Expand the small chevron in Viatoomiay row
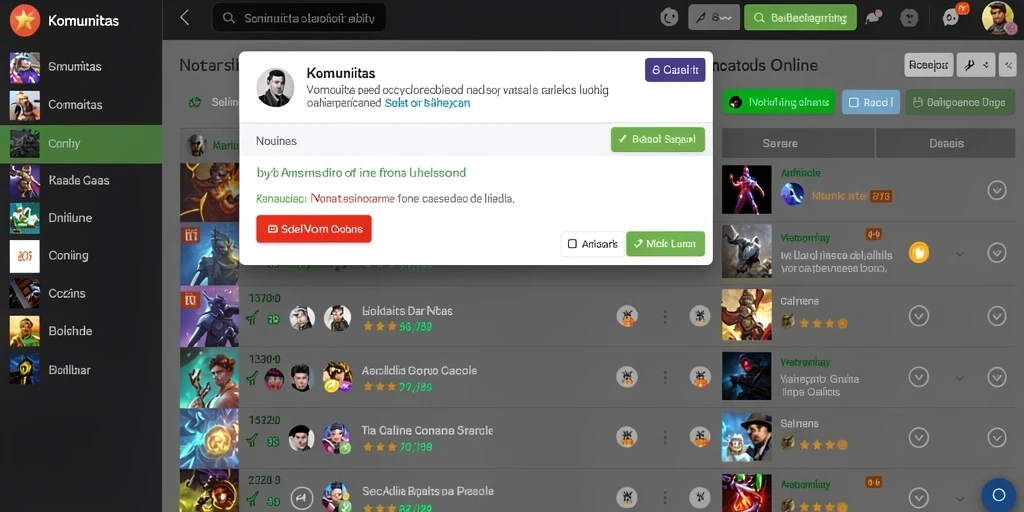This screenshot has width=1024, height=512. click(x=959, y=253)
